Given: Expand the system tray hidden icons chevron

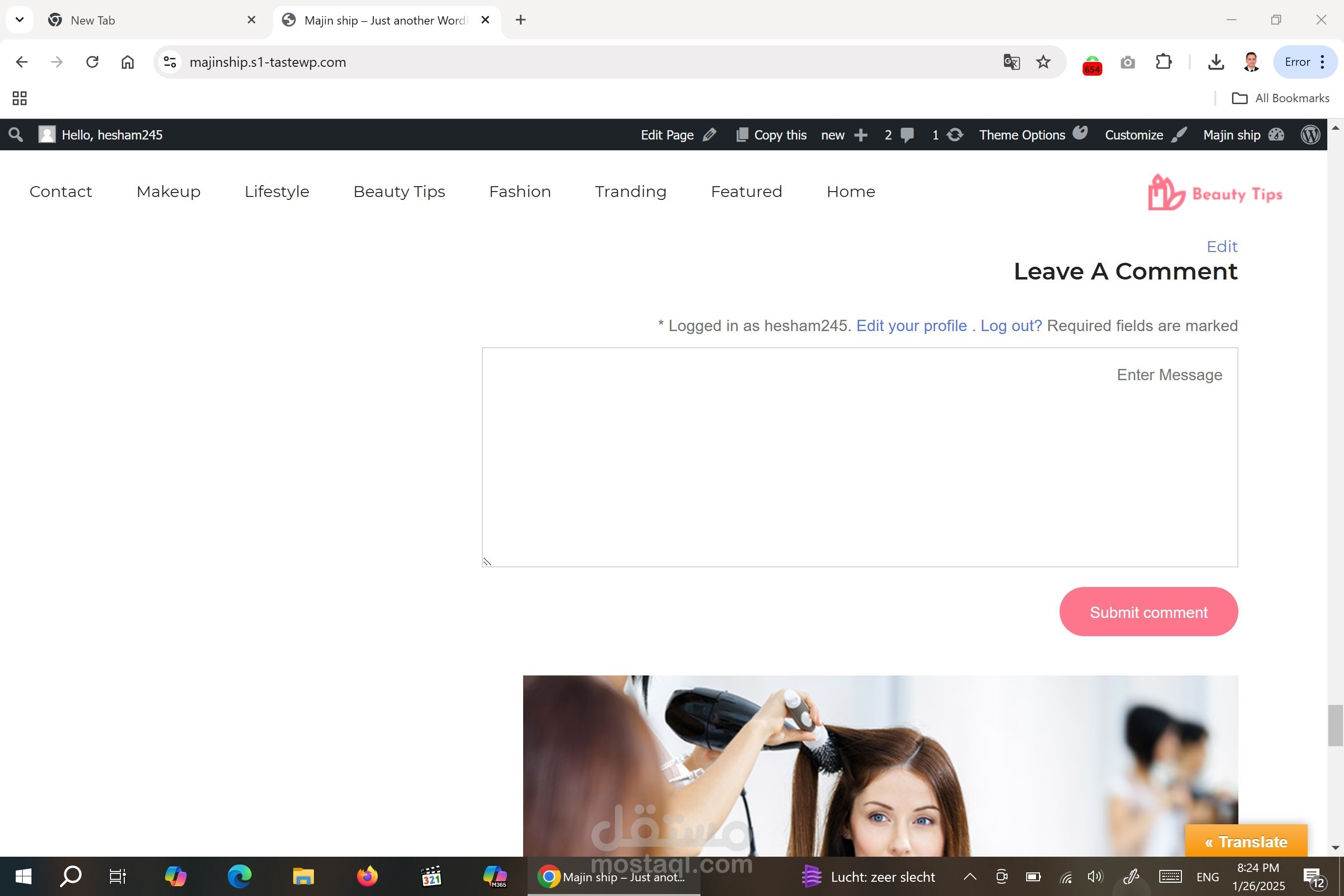Looking at the screenshot, I should click(970, 876).
